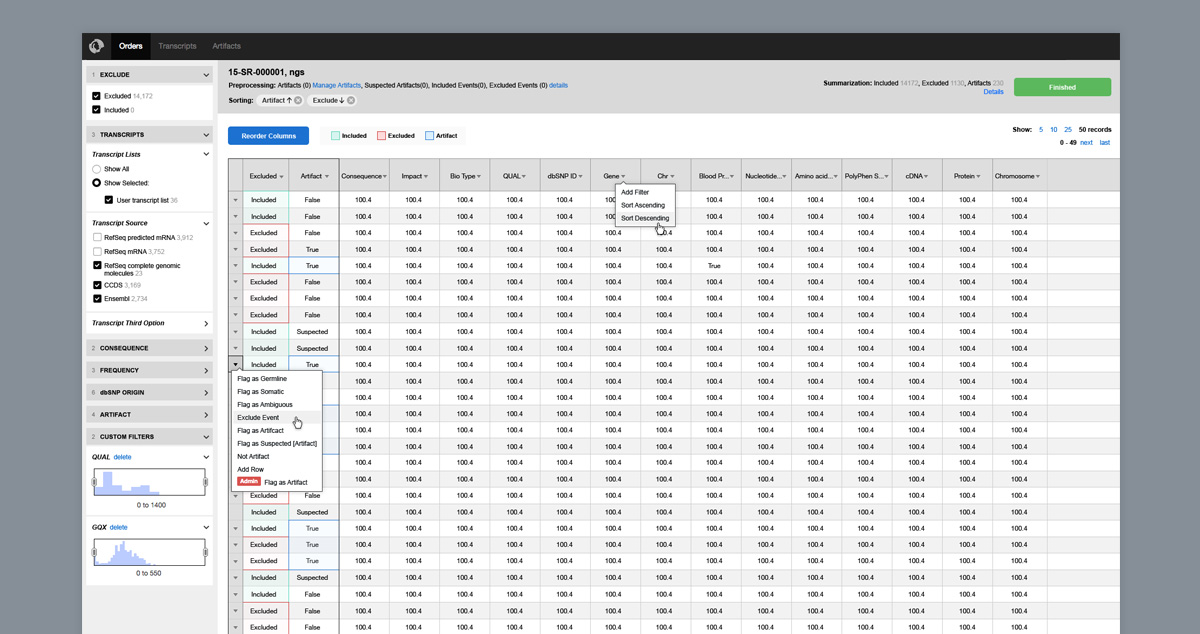
Task: Switch to the Transcripts tab
Action: 177,46
